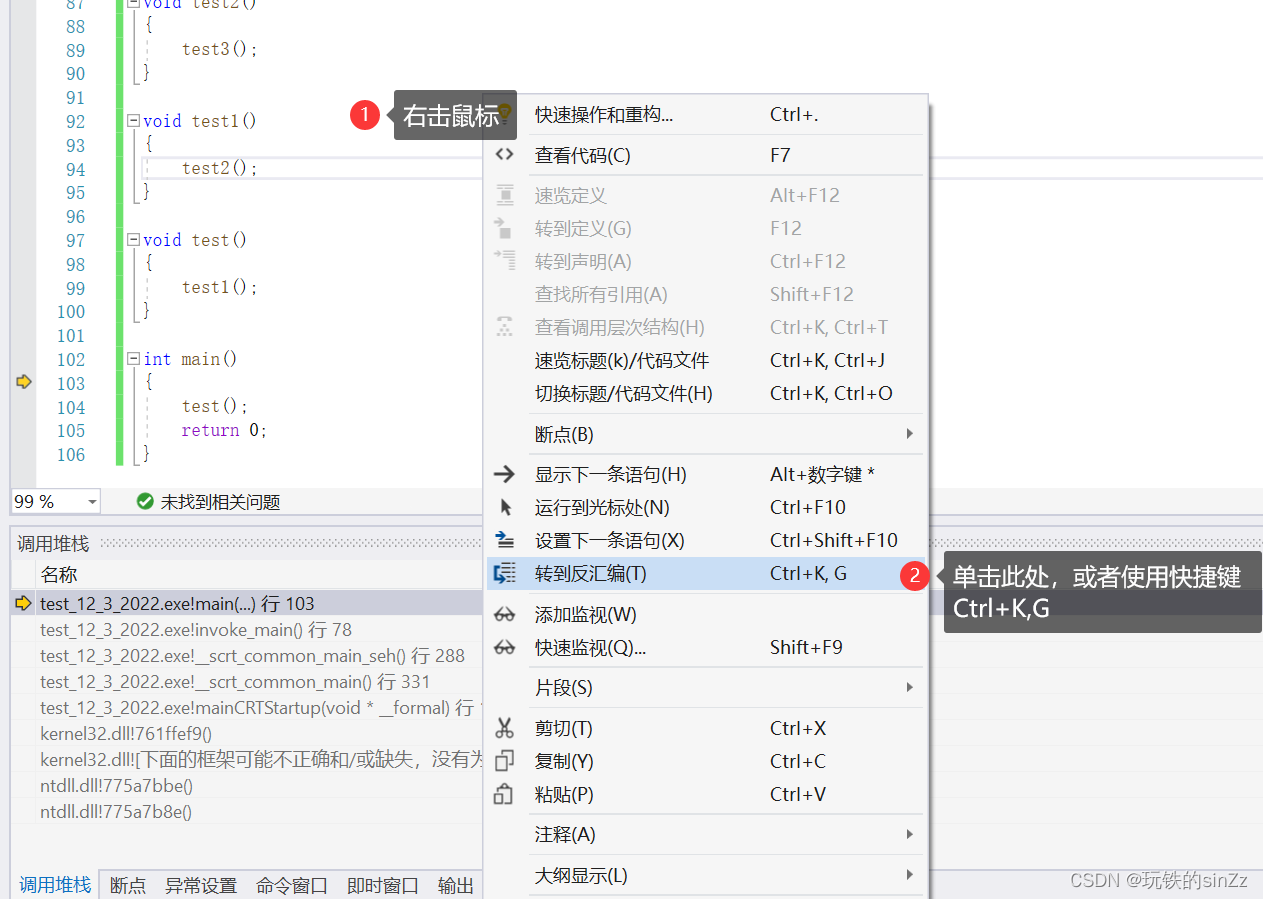Click the Cut scissors icon
The image size is (1263, 899).
505,728
